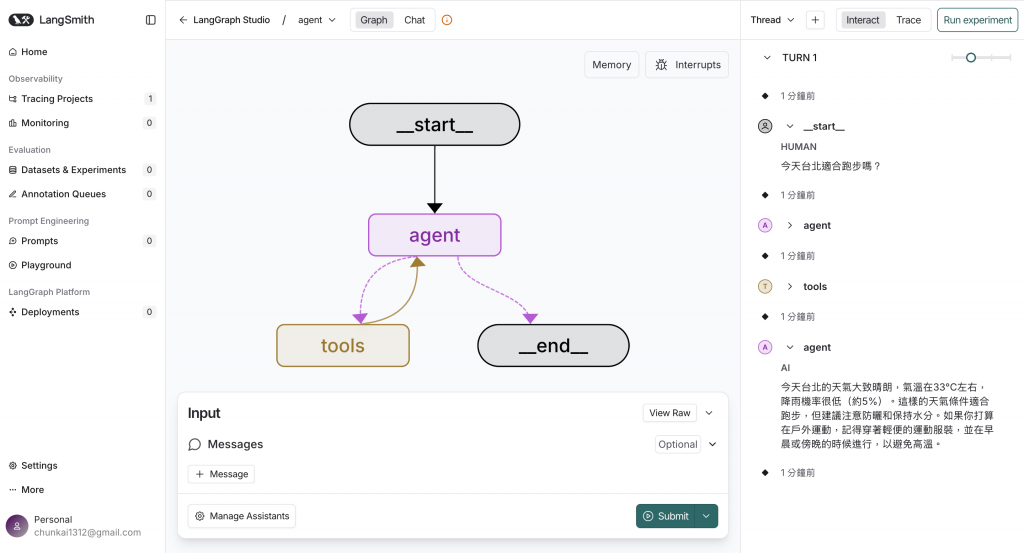Click the HUMAN message text 今天台北適合跑步嗎？
This screenshot has height=553, width=1024.
[x=831, y=166]
